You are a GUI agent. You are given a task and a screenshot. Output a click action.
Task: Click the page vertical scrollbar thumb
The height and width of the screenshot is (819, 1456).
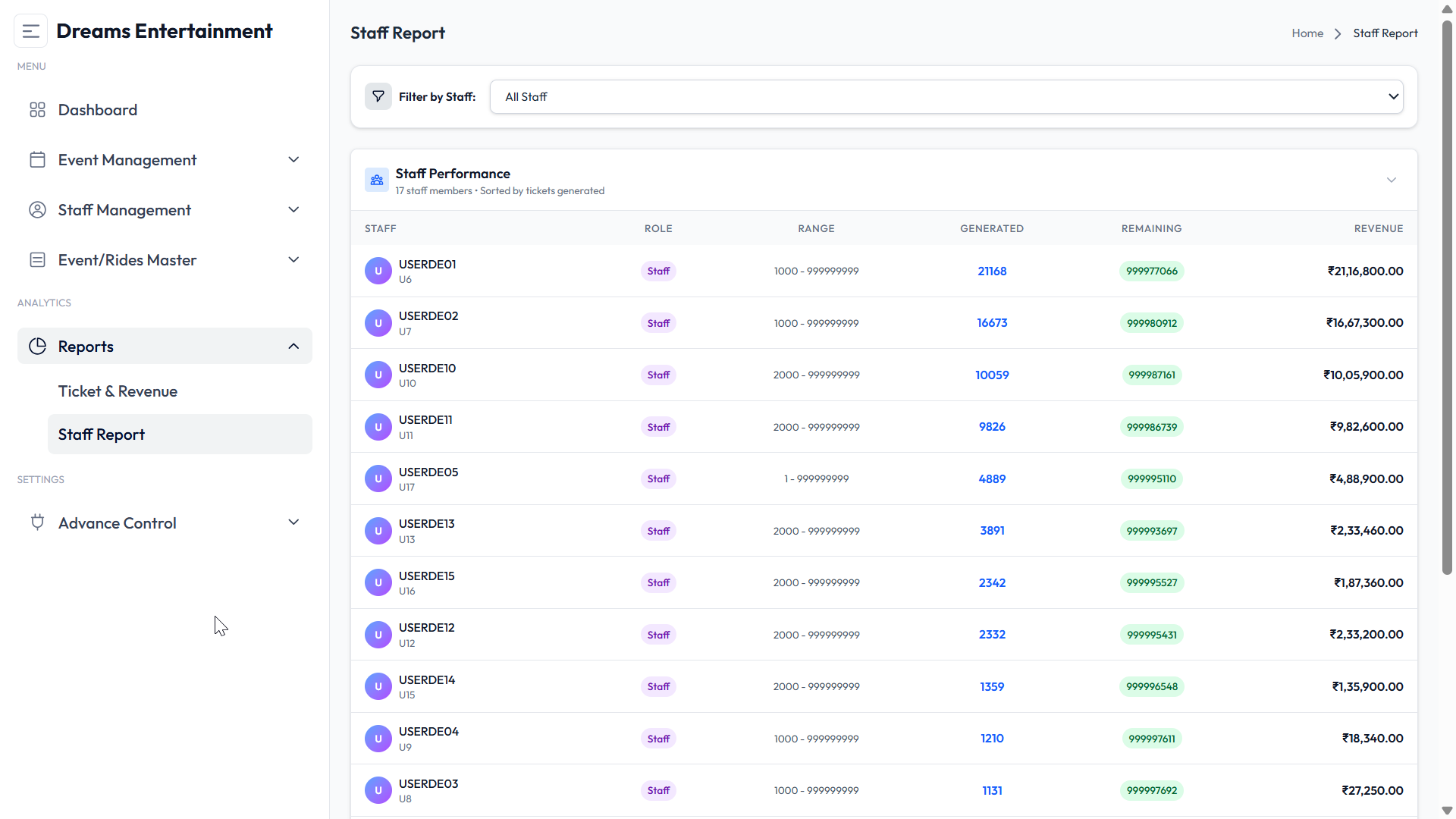pos(1447,296)
